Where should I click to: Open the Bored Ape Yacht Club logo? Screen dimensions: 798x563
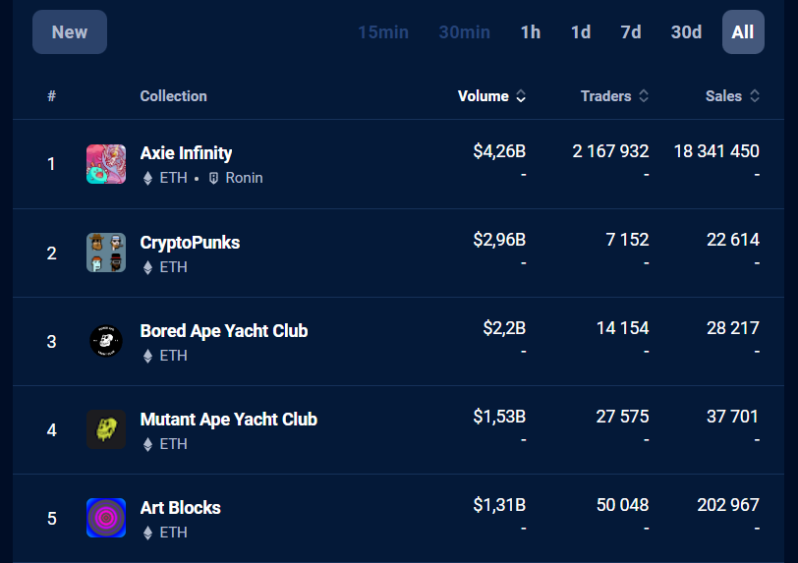106,341
